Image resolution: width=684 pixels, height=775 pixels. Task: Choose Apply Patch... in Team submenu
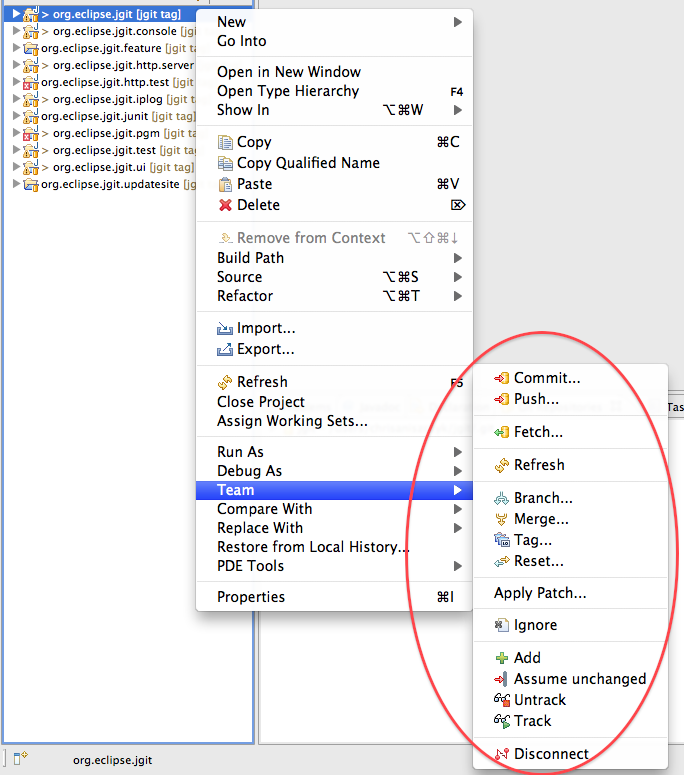click(570, 593)
